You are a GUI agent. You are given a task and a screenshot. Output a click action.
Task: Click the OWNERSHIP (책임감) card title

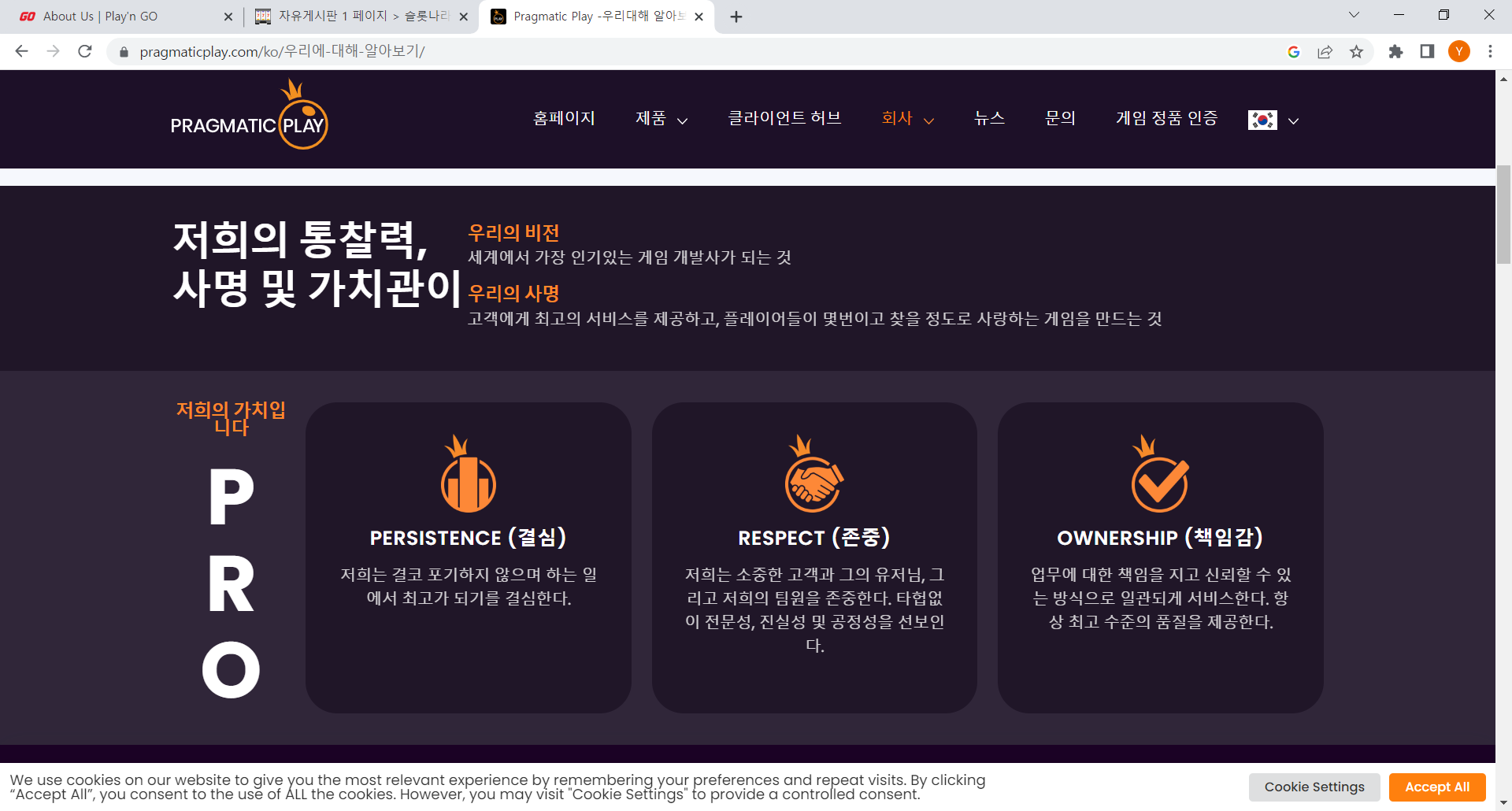click(1160, 537)
